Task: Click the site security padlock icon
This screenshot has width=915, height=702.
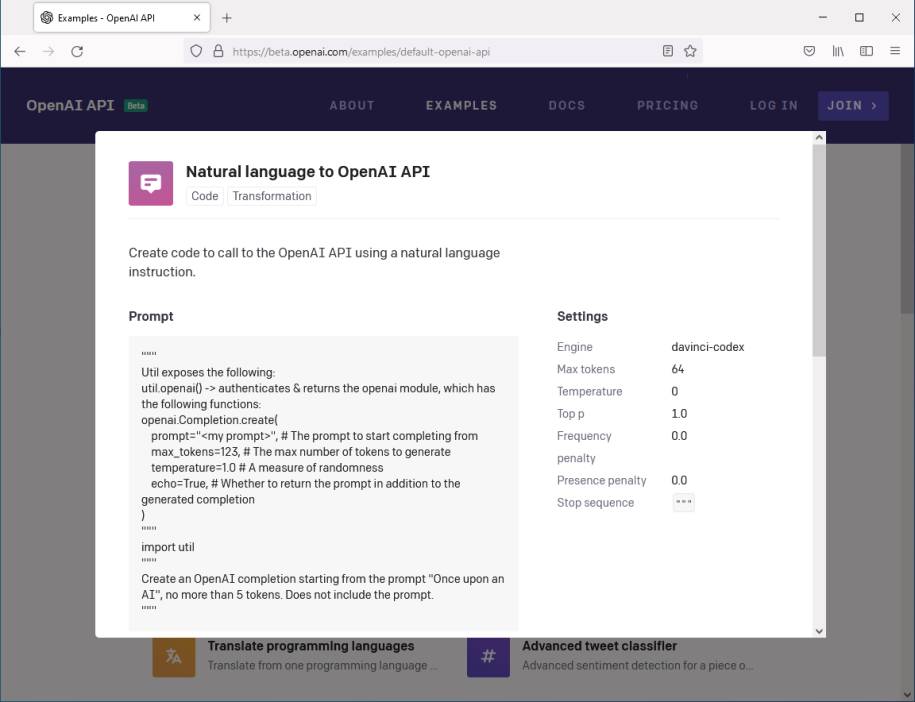Action: pyautogui.click(x=218, y=51)
